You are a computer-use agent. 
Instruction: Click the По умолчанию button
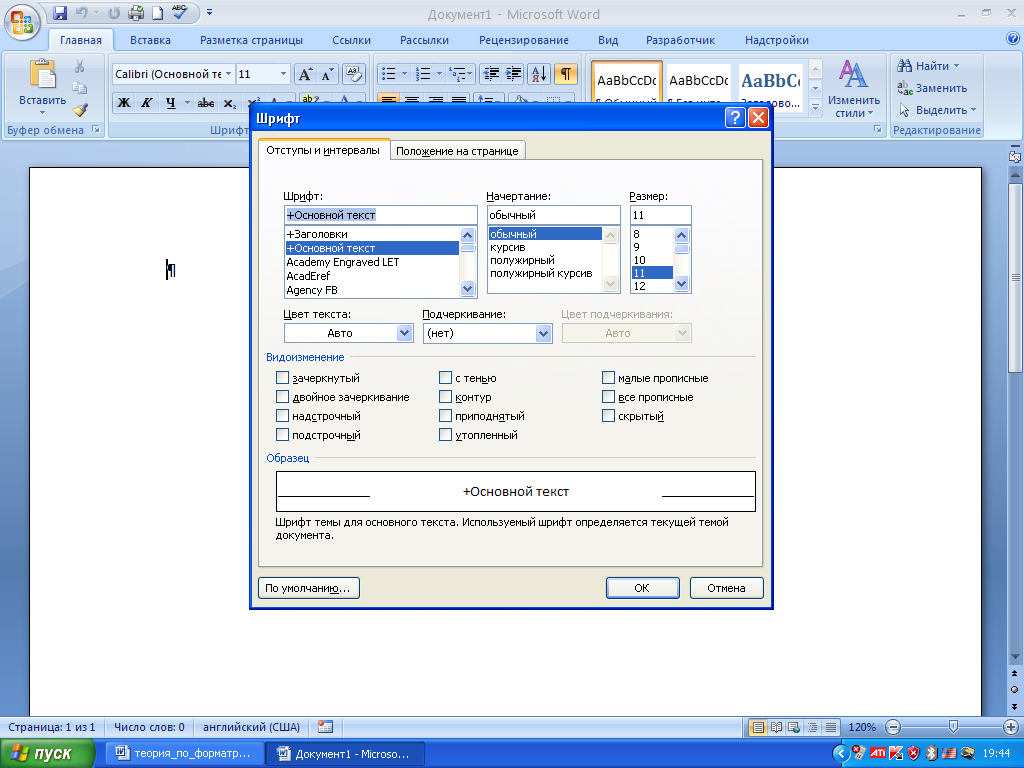[308, 588]
